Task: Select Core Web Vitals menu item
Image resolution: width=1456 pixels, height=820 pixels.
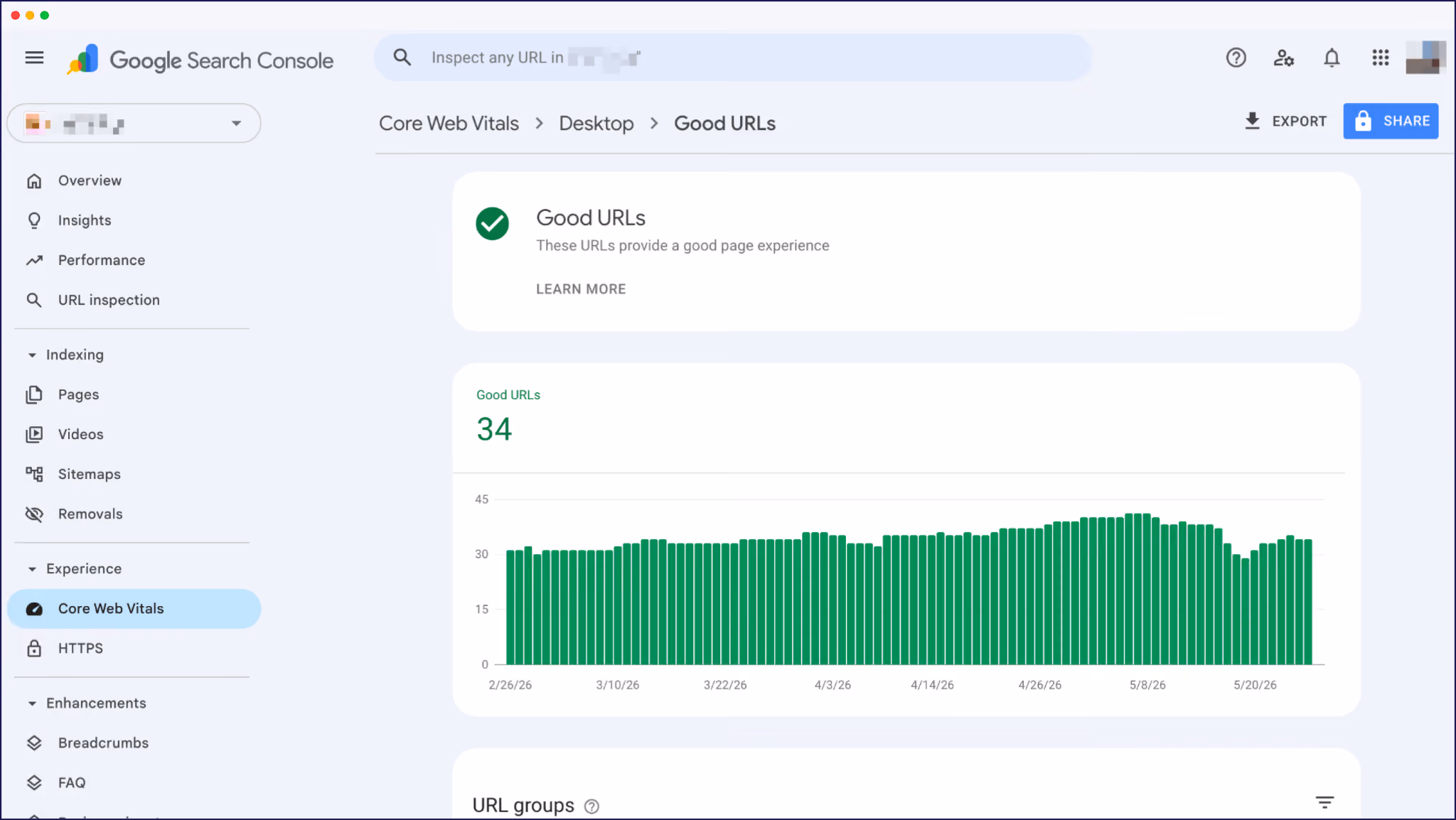Action: [134, 609]
